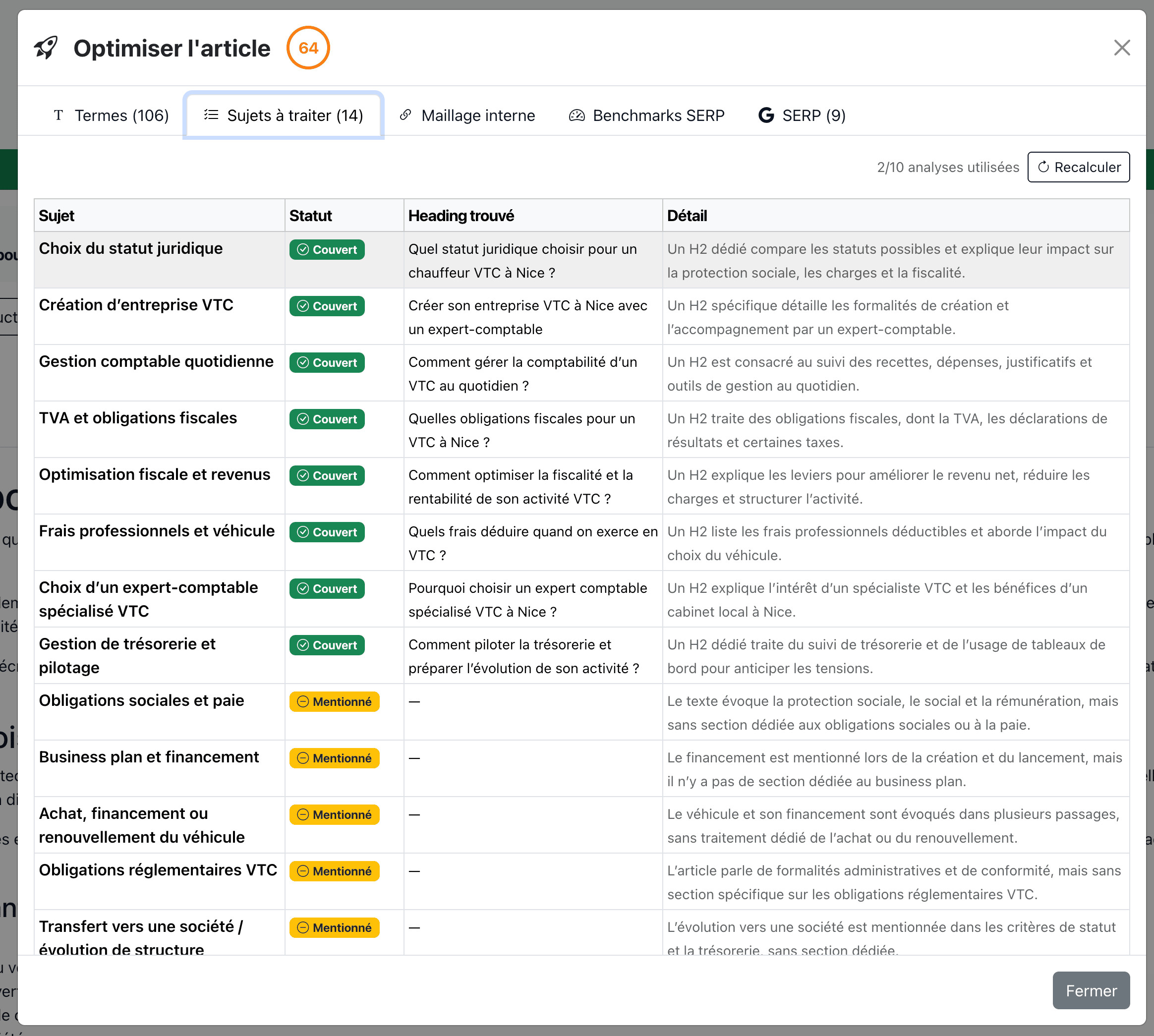Close the modal with the X icon
This screenshot has width=1154, height=1036.
point(1121,48)
